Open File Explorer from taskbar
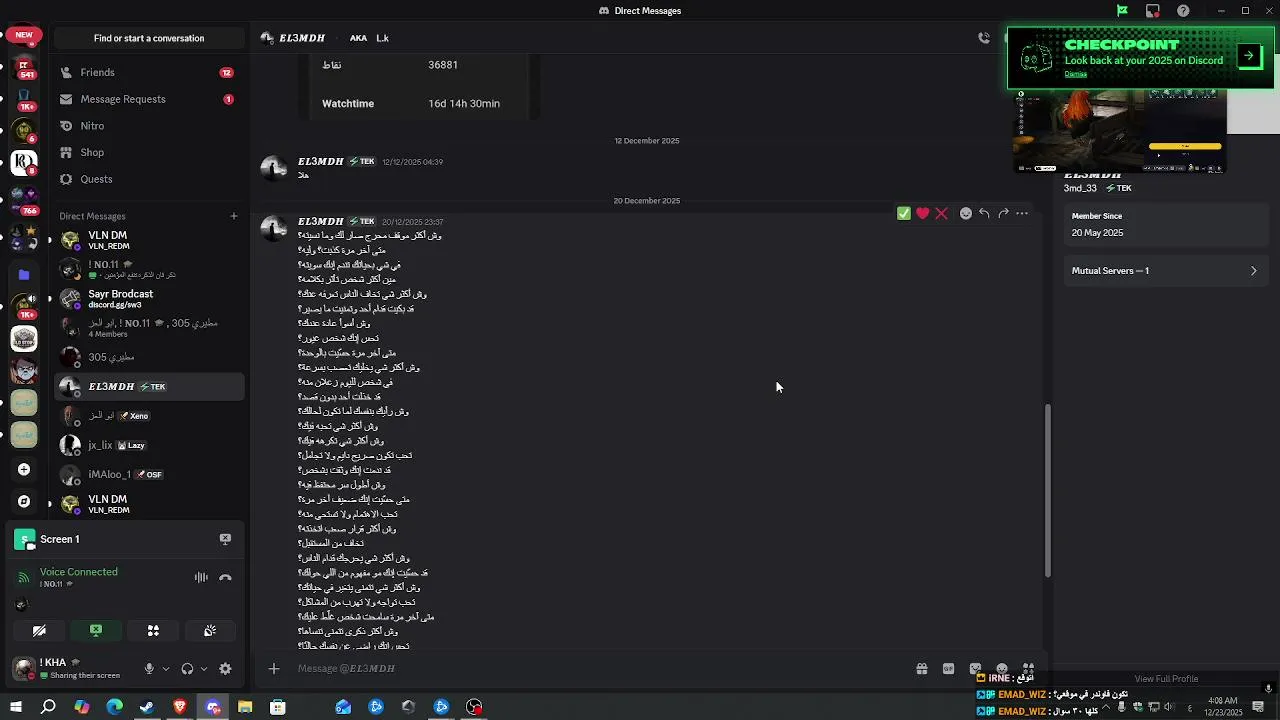 pyautogui.click(x=245, y=707)
